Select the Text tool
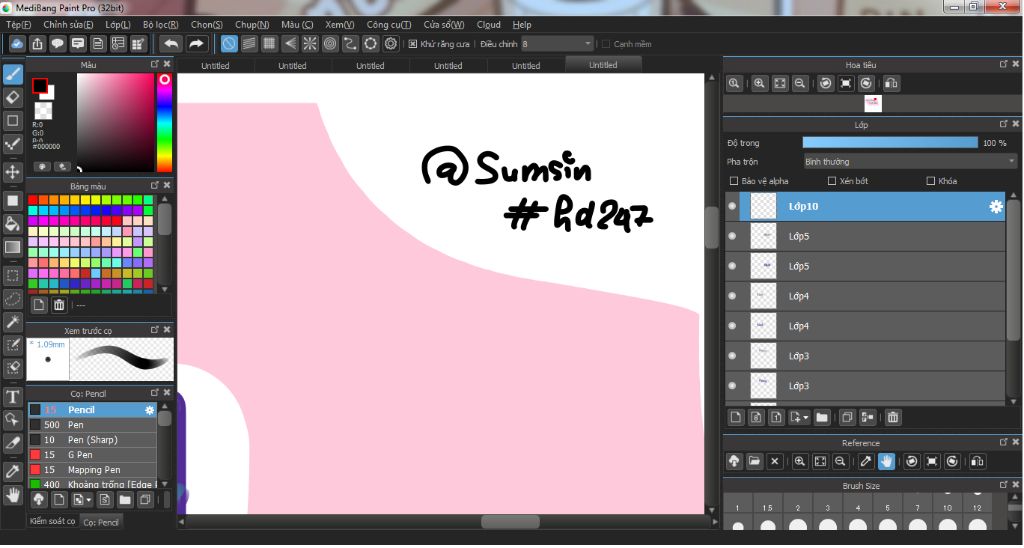The image size is (1024, 548). coord(12,396)
